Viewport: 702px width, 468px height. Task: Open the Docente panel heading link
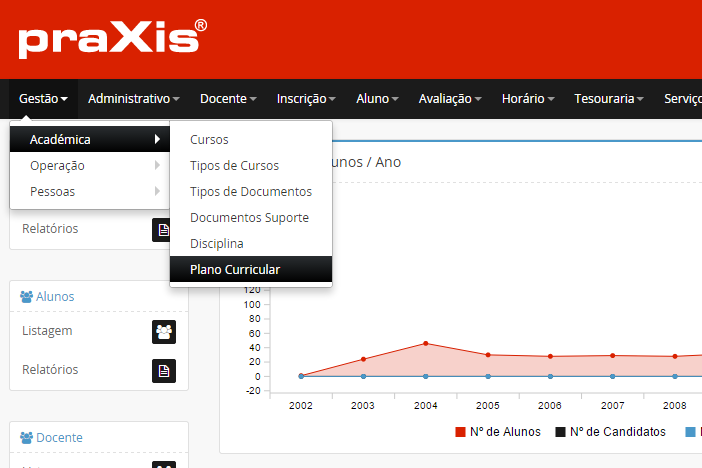(59, 438)
